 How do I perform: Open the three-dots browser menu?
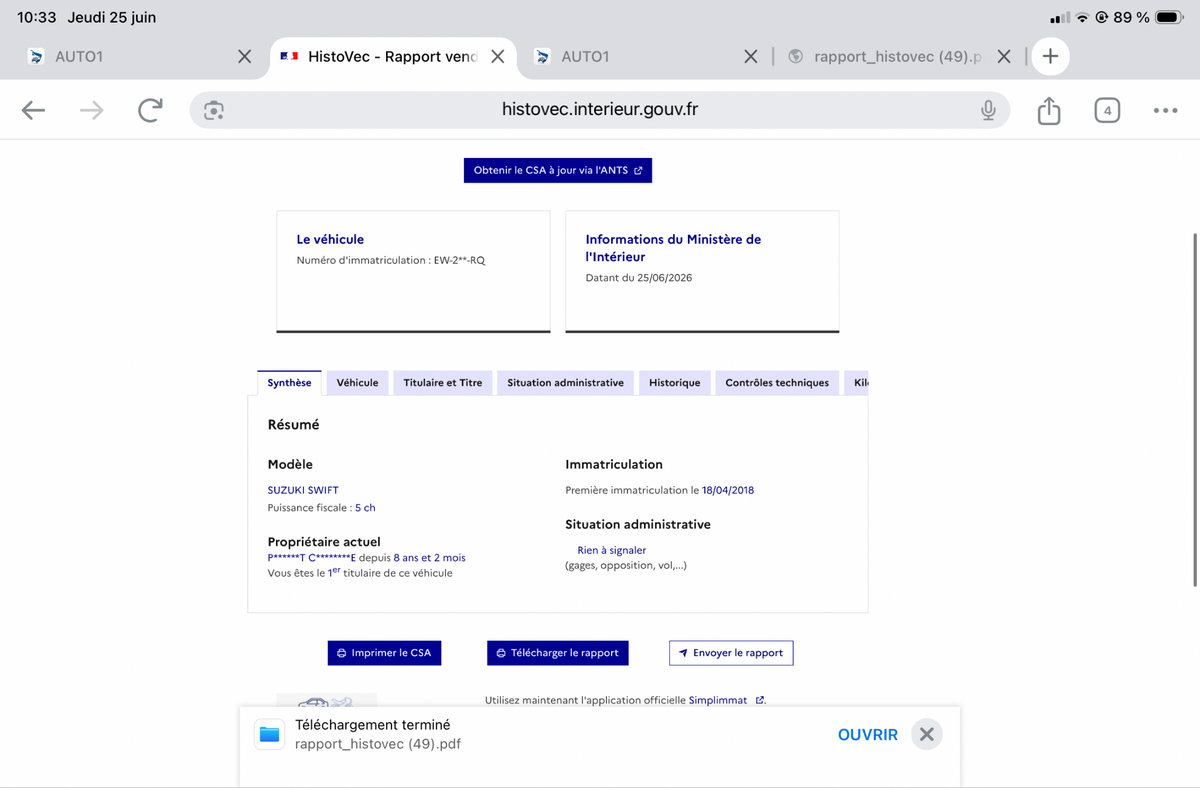click(1165, 110)
